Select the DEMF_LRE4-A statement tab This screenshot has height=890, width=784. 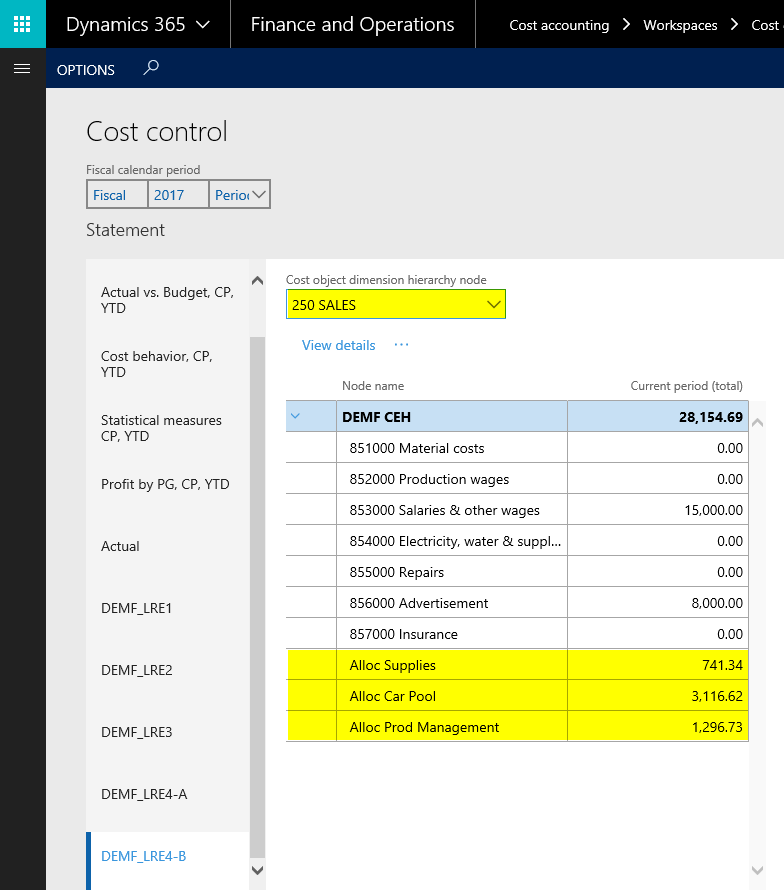pyautogui.click(x=144, y=794)
